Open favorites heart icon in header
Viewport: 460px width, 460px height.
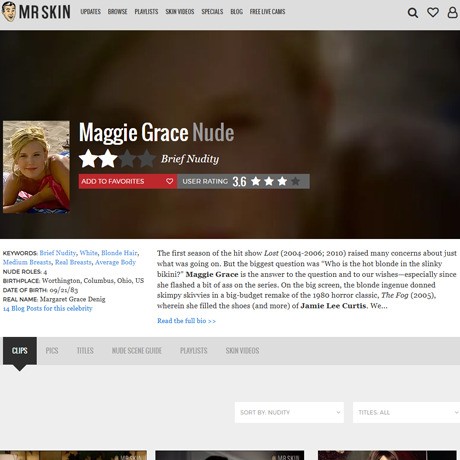coord(433,12)
